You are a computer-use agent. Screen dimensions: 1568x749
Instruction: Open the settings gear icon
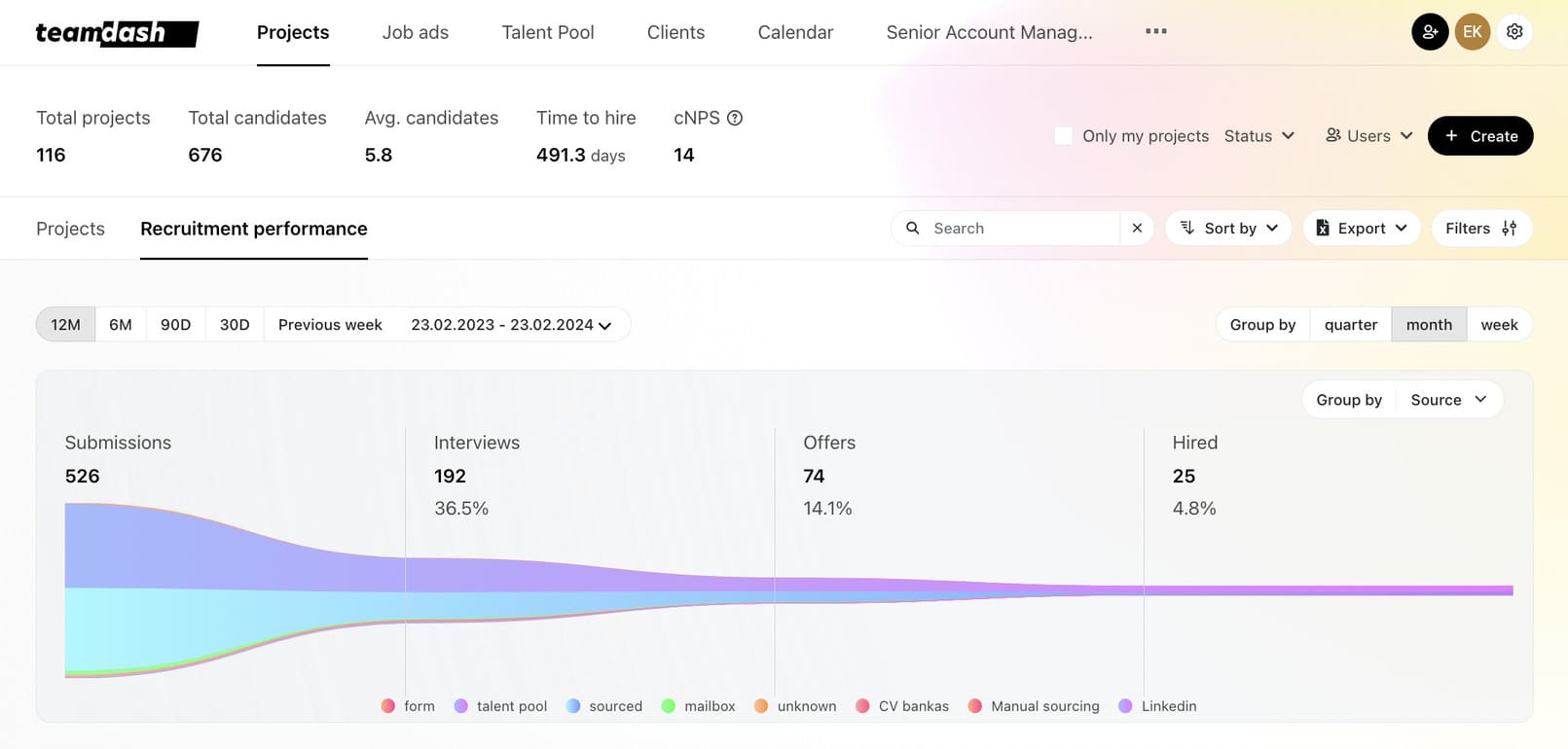tap(1514, 32)
